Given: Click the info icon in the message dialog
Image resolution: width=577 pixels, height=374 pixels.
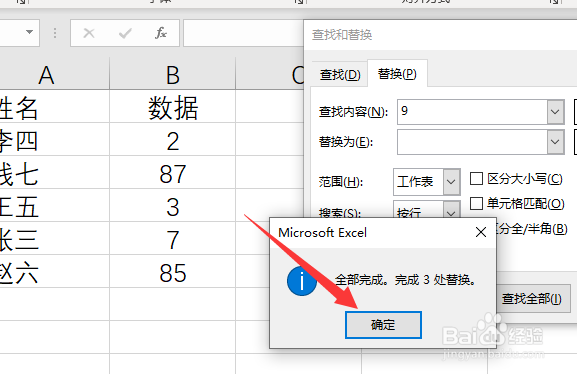Looking at the screenshot, I should [302, 281].
